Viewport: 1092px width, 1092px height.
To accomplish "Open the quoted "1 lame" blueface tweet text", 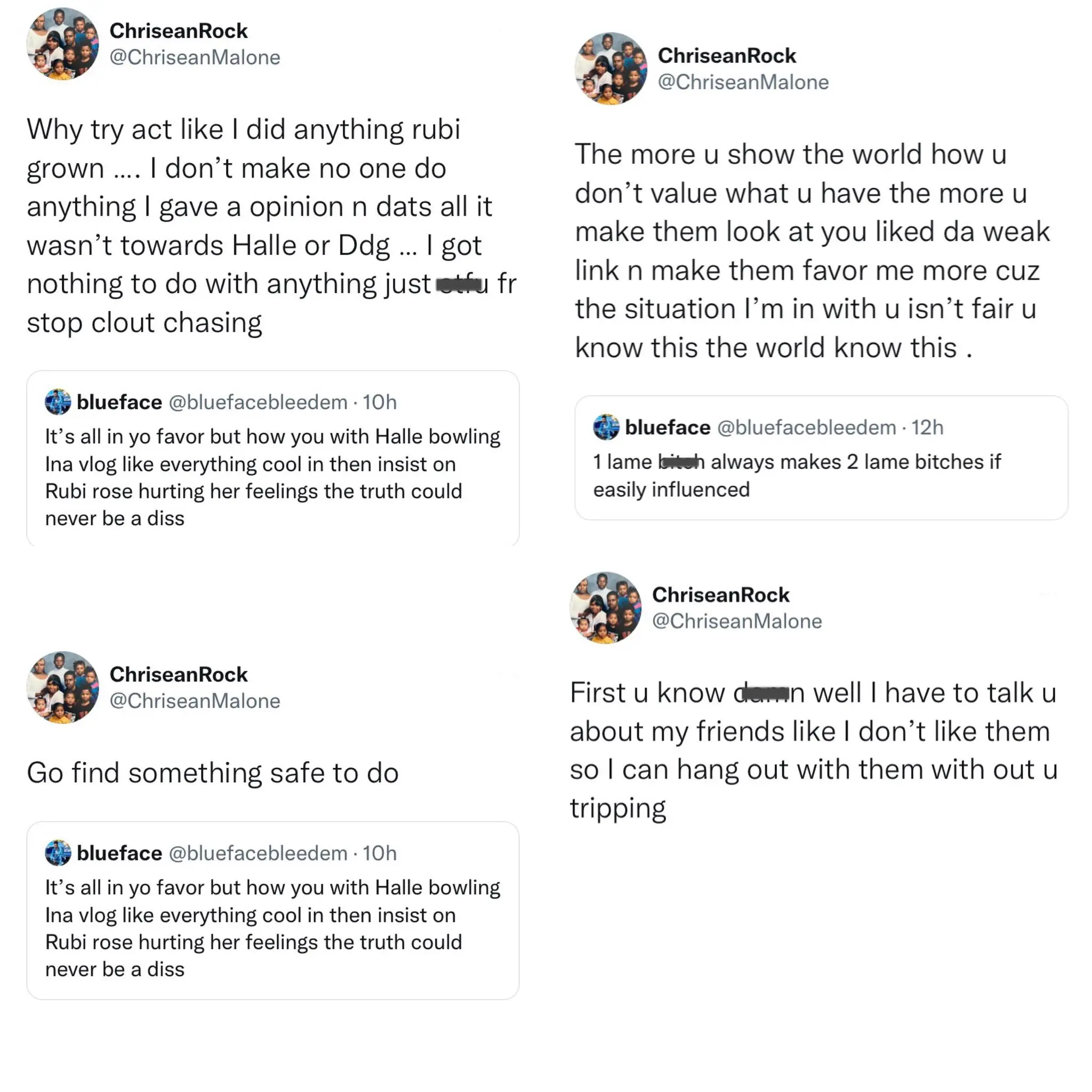I will click(797, 475).
